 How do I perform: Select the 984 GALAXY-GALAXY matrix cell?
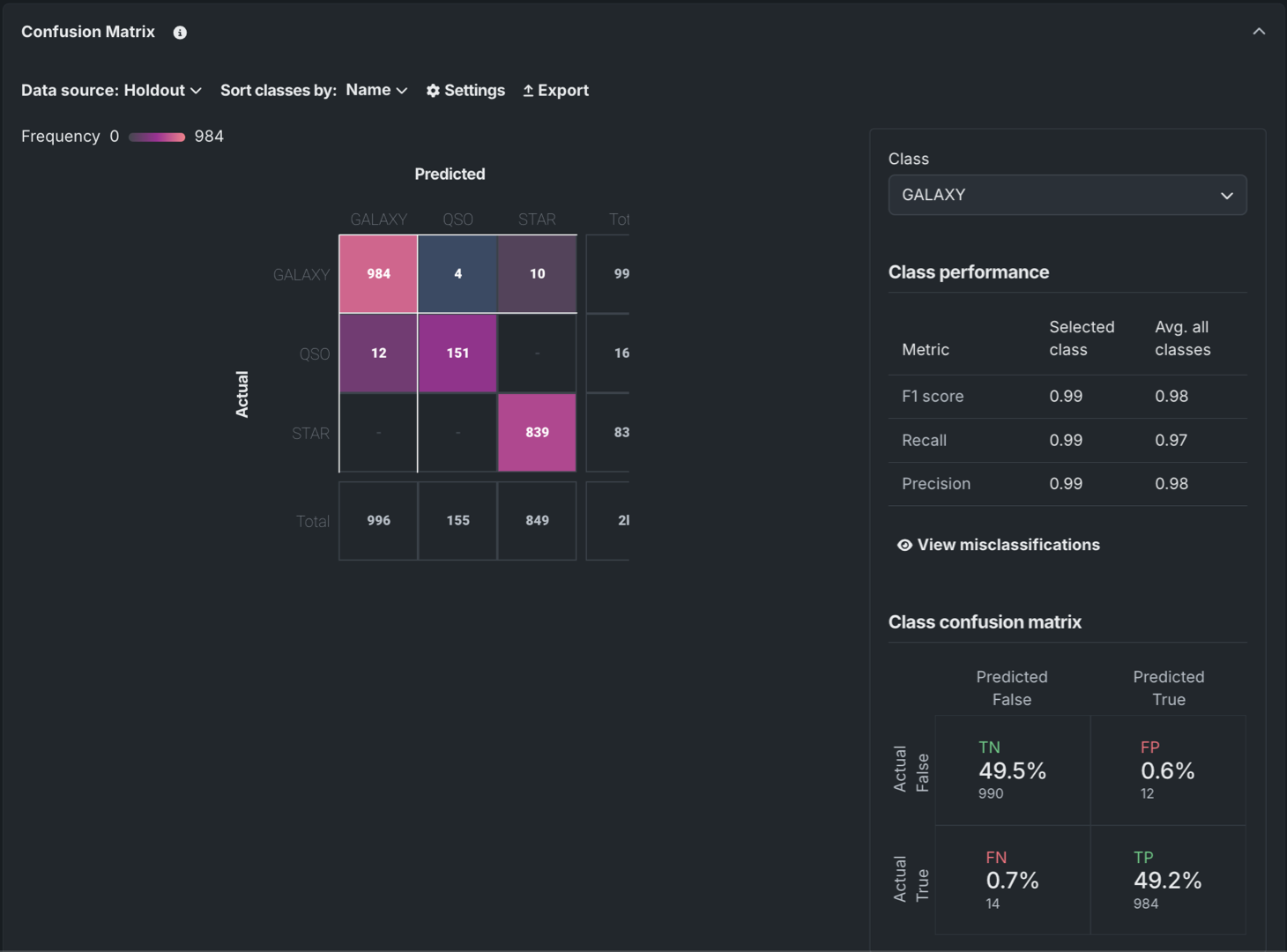(x=378, y=274)
